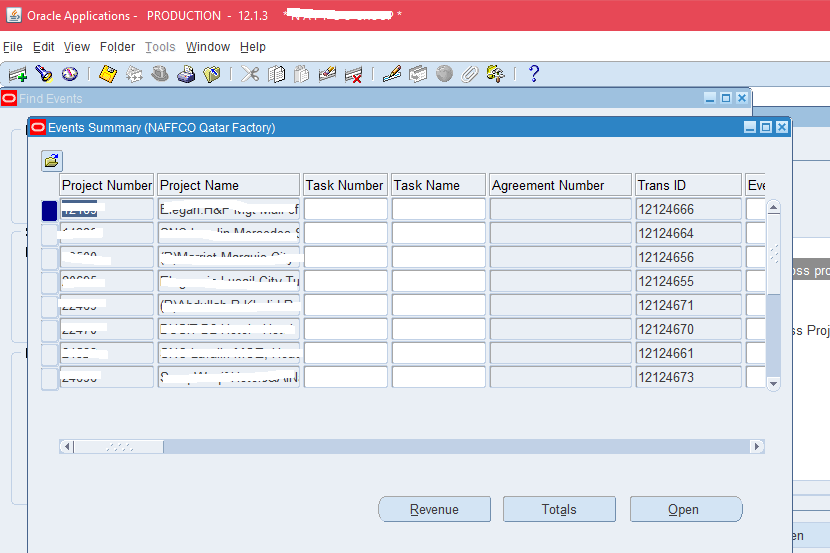Viewport: 830px width, 553px height.
Task: Open the Tools menu
Action: click(160, 47)
